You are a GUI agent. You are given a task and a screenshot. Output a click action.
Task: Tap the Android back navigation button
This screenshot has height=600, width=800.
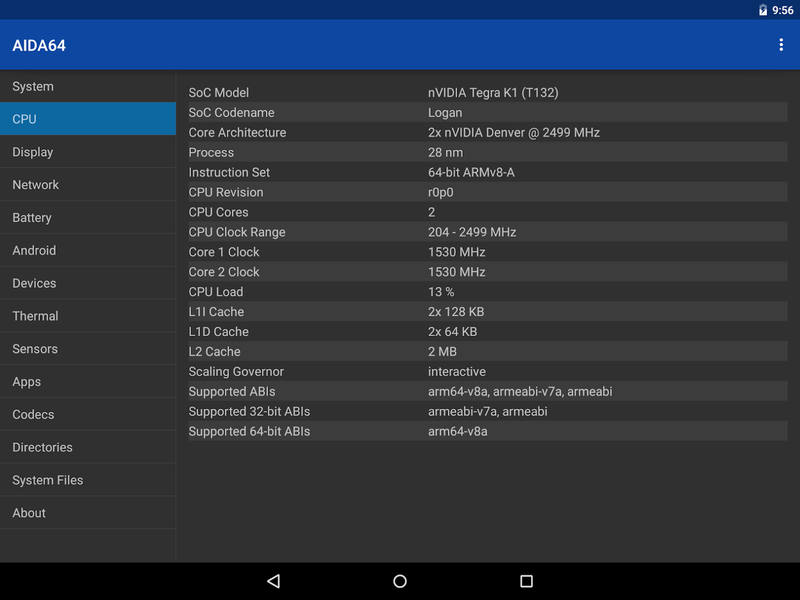(273, 581)
